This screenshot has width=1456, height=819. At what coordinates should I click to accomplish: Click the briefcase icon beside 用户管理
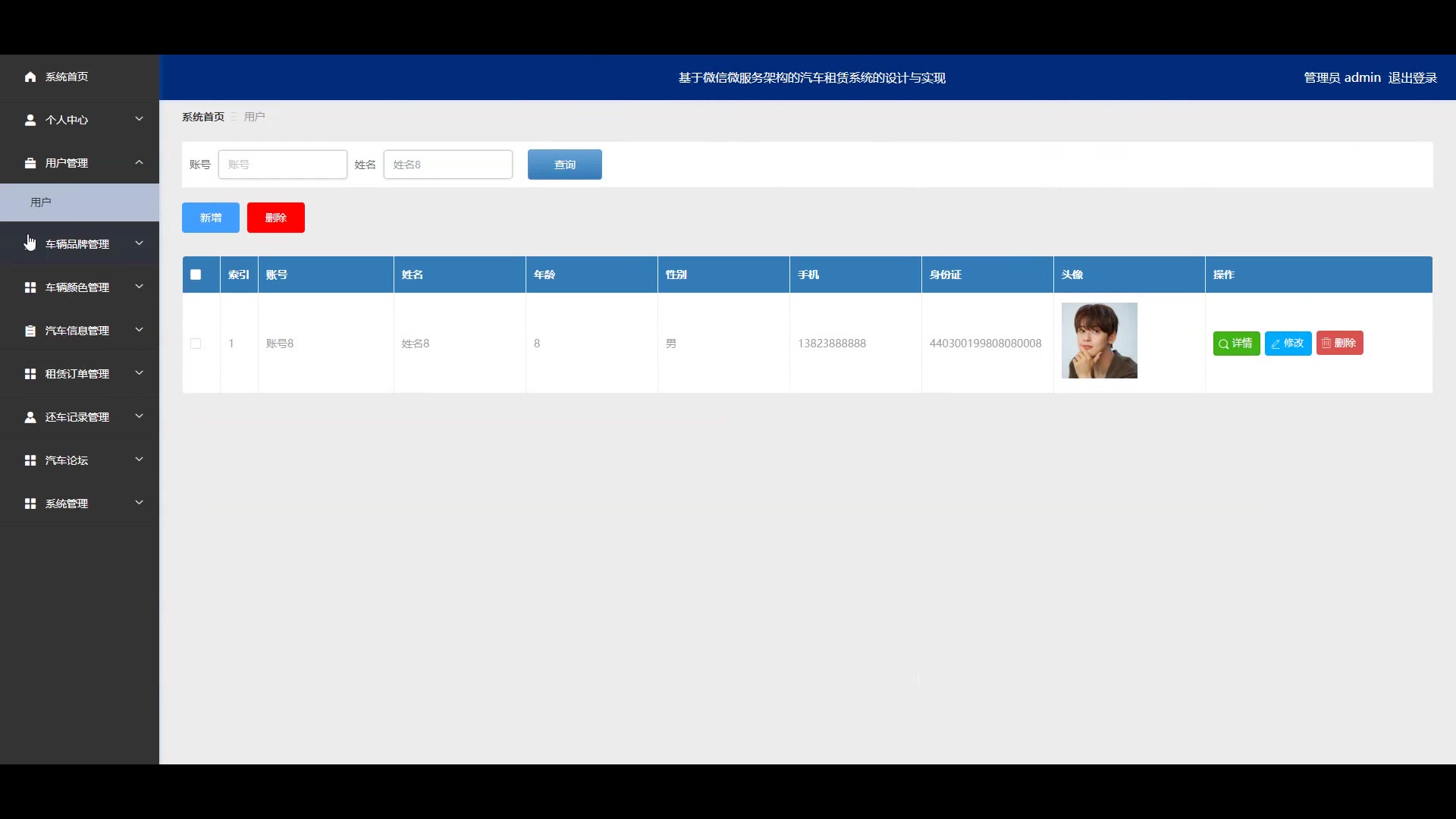[x=30, y=163]
